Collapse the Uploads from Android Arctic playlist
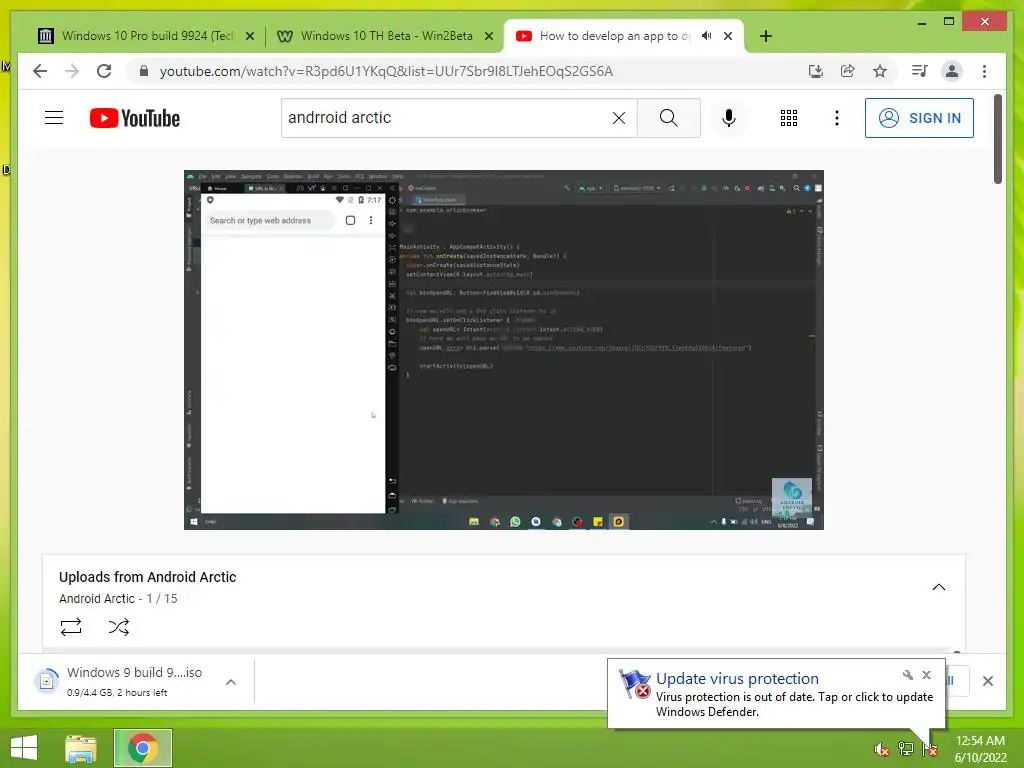The height and width of the screenshot is (768, 1024). click(x=938, y=587)
